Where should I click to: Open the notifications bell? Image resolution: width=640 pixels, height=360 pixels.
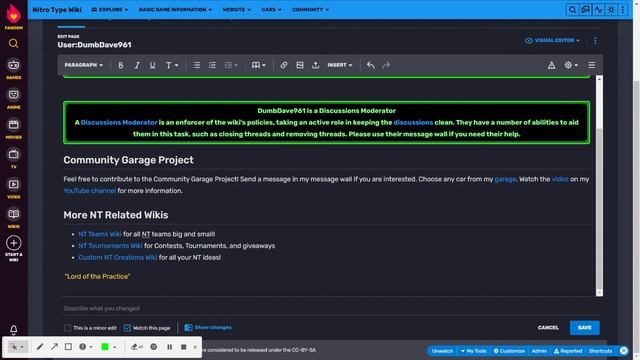(x=13, y=329)
